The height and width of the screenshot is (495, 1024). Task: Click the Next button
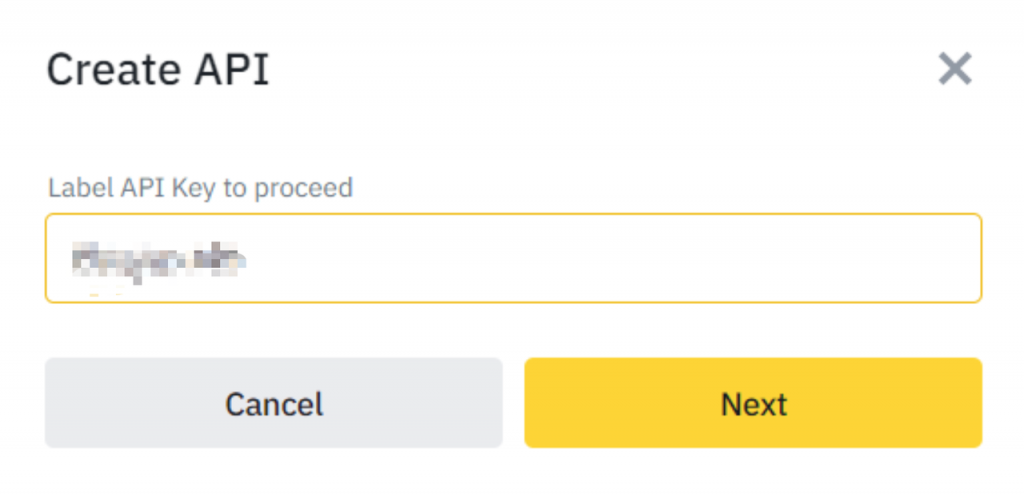pyautogui.click(x=753, y=403)
